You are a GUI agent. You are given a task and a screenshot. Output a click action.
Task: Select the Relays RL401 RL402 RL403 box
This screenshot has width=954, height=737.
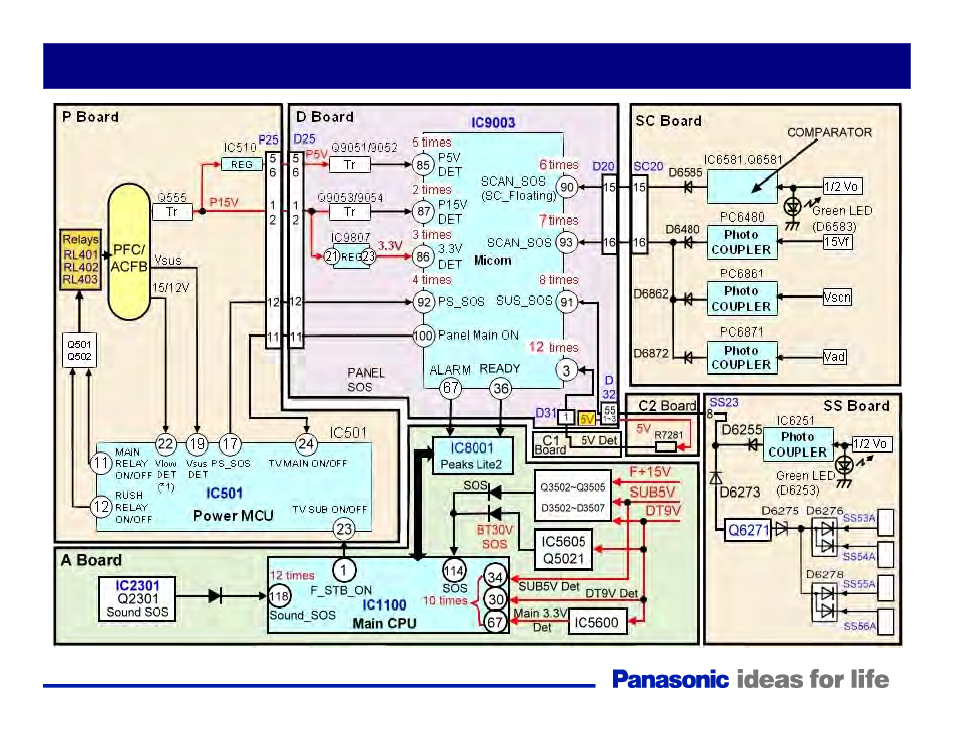(x=80, y=260)
